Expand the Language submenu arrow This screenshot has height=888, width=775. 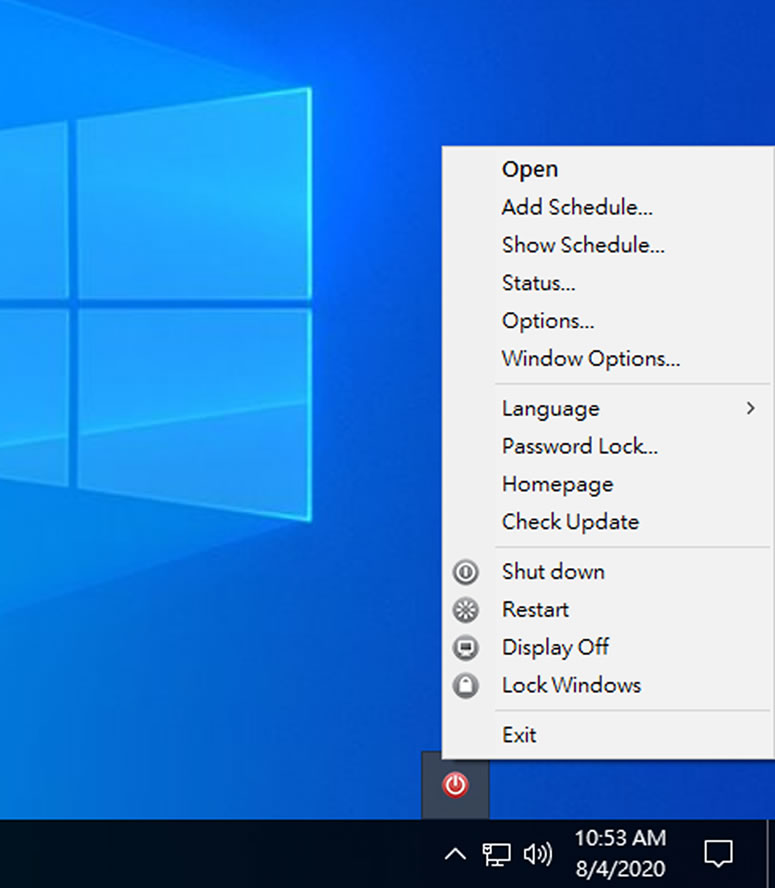coord(751,408)
